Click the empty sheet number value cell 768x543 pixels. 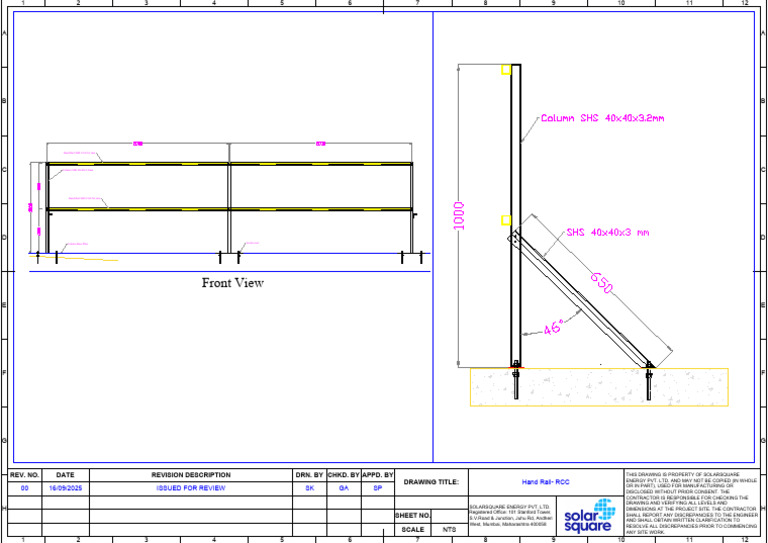450,516
